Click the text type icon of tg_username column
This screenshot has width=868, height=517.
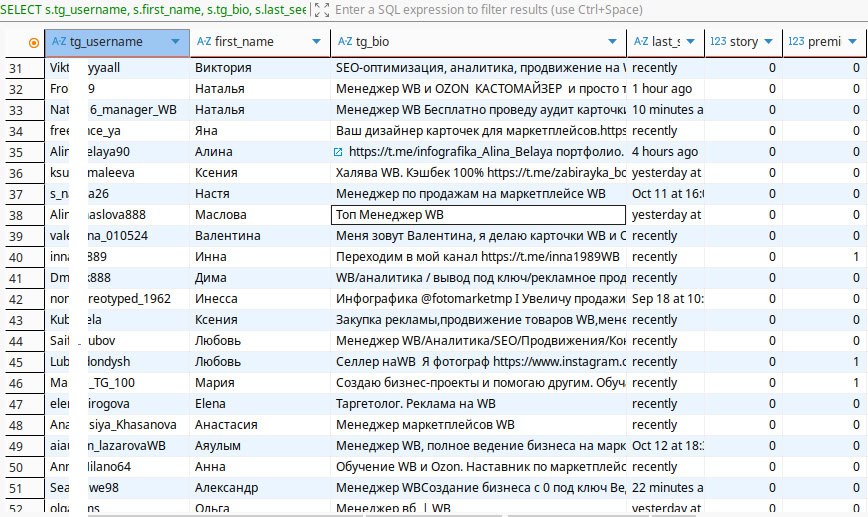(59, 42)
